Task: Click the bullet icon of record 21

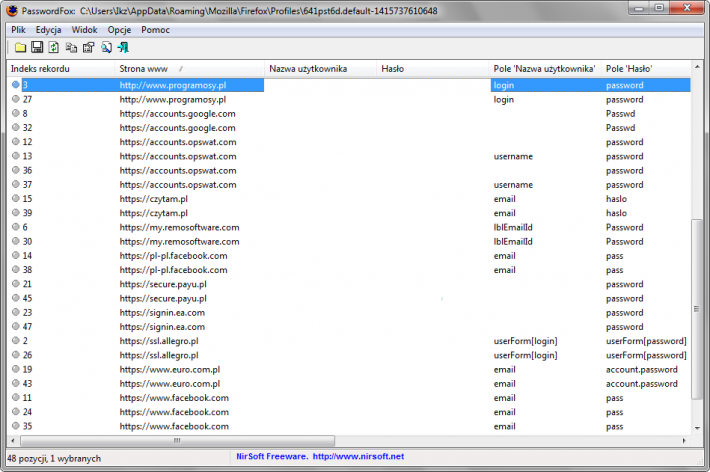Action: (x=16, y=284)
